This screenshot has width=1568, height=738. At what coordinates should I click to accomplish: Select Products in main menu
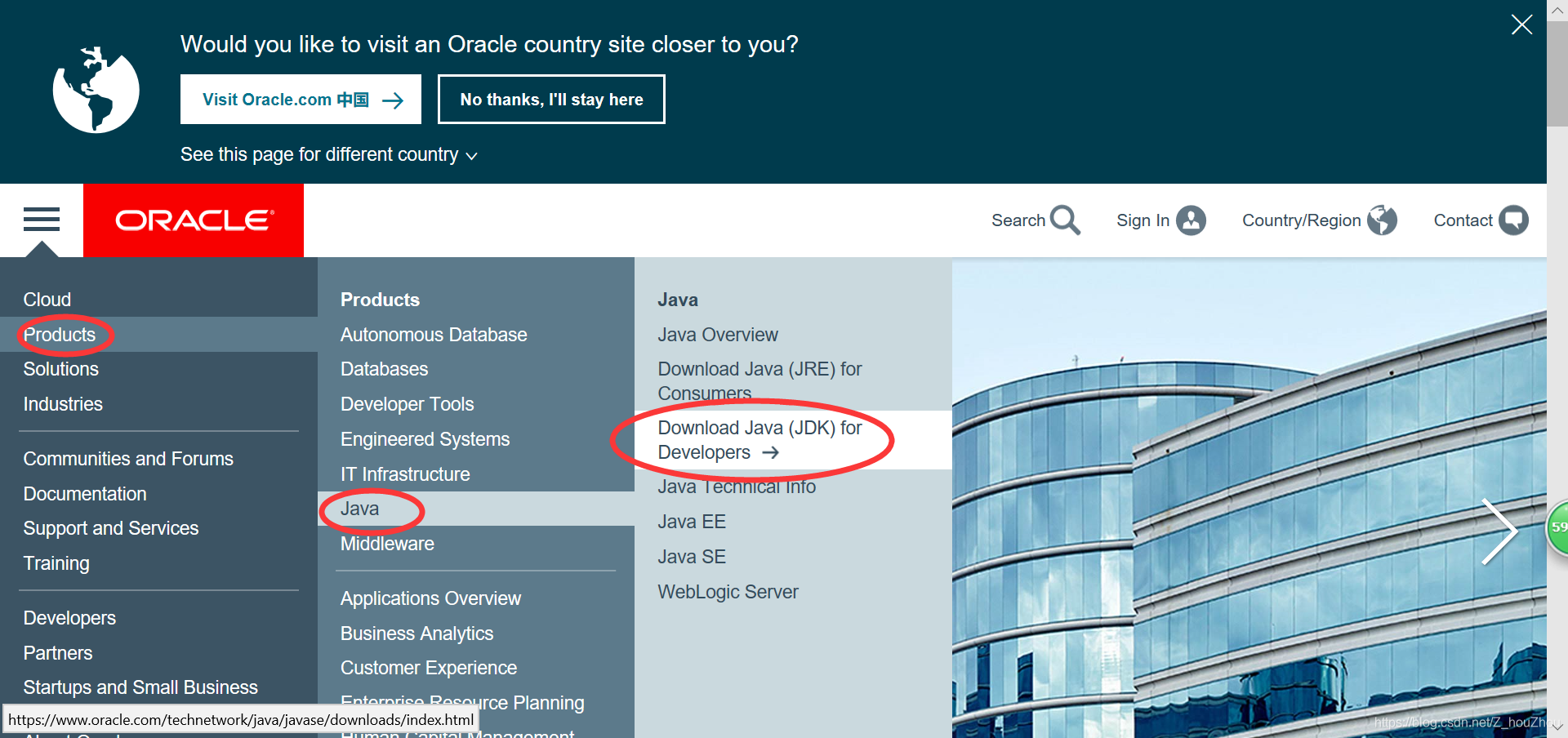(60, 335)
